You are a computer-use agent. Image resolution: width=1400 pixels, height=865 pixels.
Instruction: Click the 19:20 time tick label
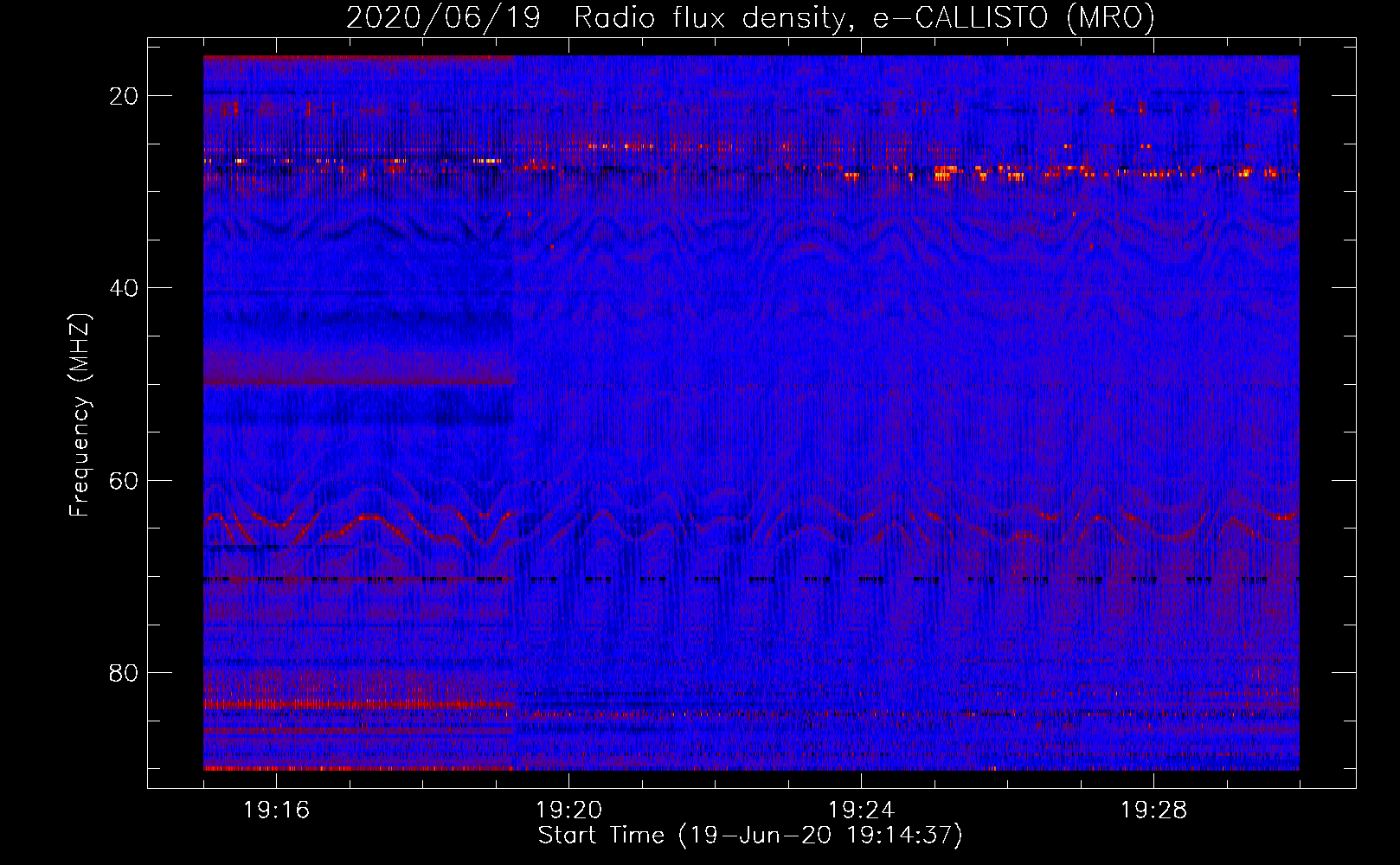568,811
